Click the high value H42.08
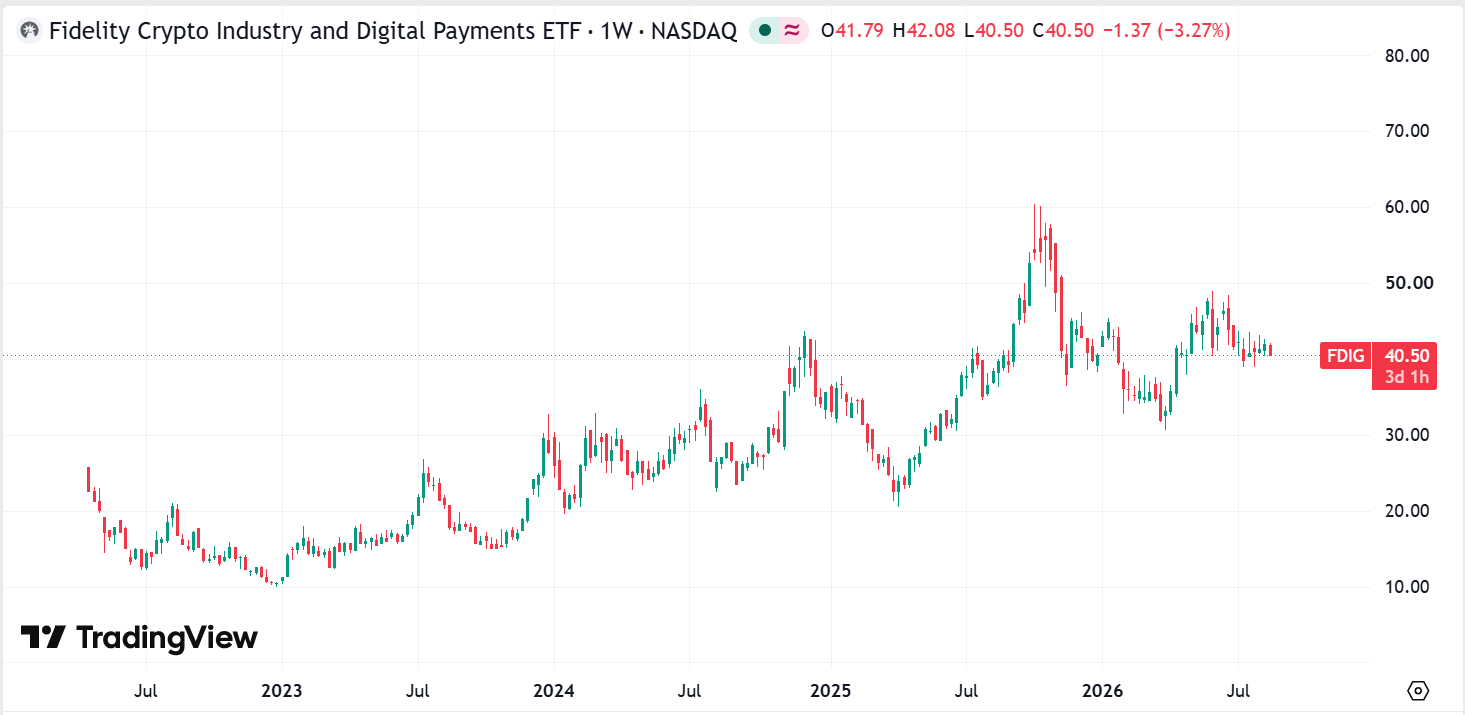Image resolution: width=1465 pixels, height=715 pixels. tap(924, 31)
